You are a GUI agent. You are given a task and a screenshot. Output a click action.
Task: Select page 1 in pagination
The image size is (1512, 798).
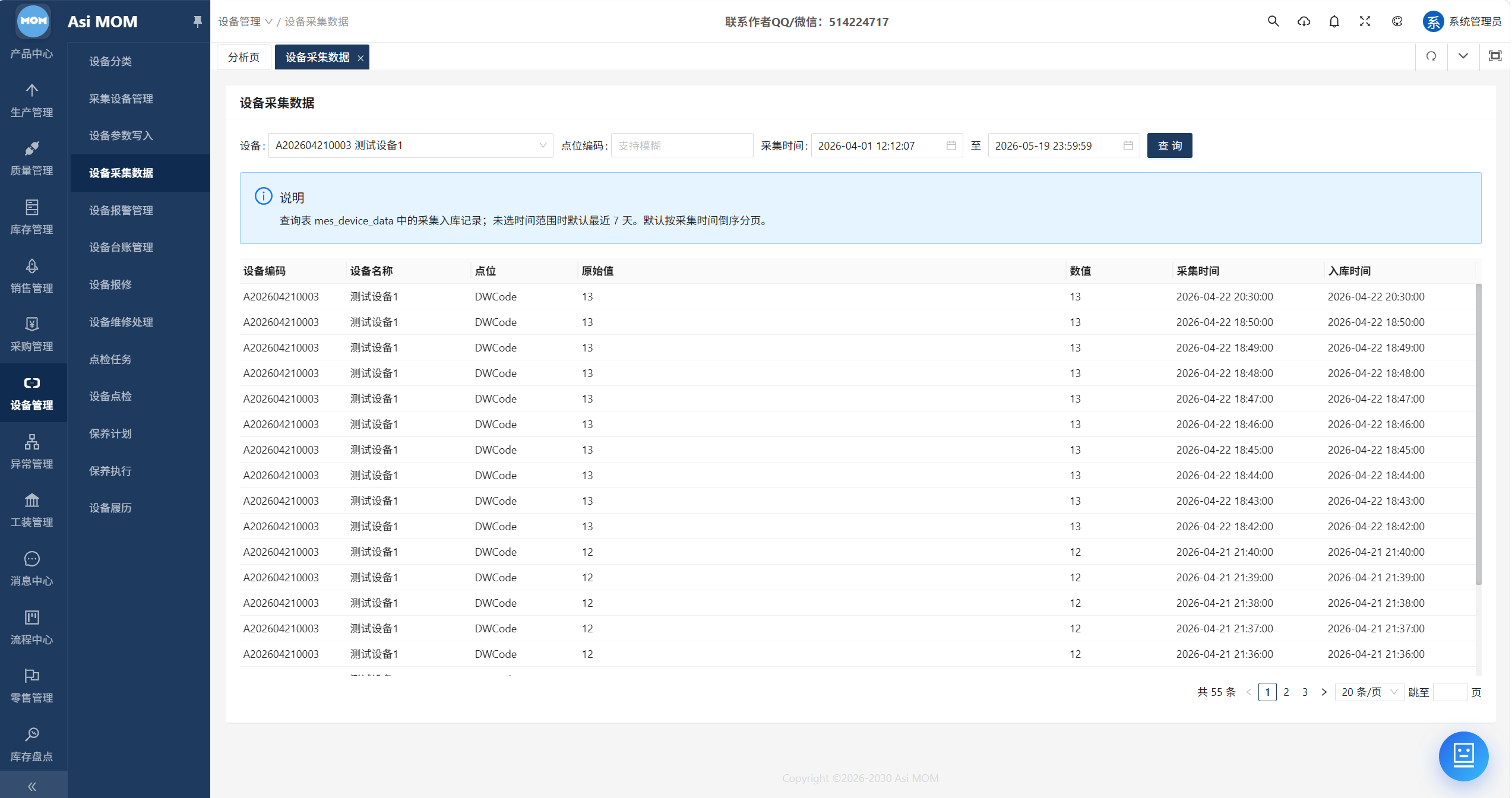click(x=1267, y=692)
